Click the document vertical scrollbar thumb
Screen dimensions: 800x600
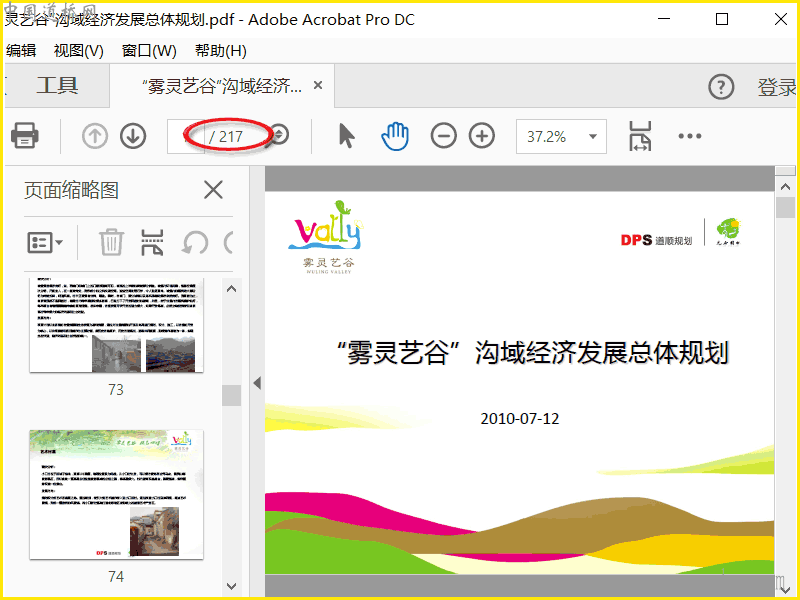[x=785, y=208]
